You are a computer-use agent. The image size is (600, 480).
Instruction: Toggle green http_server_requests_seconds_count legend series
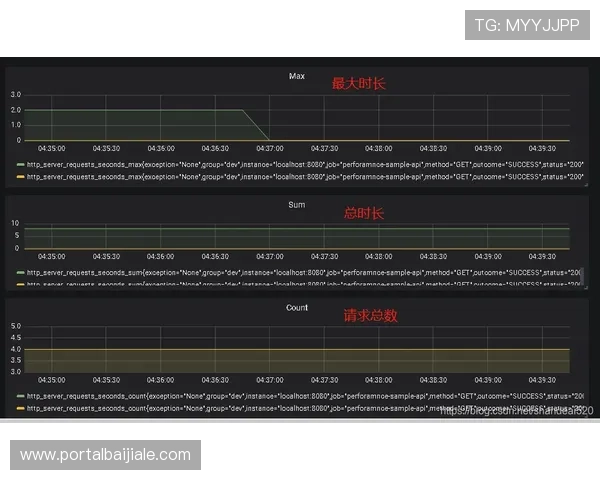tap(305, 396)
